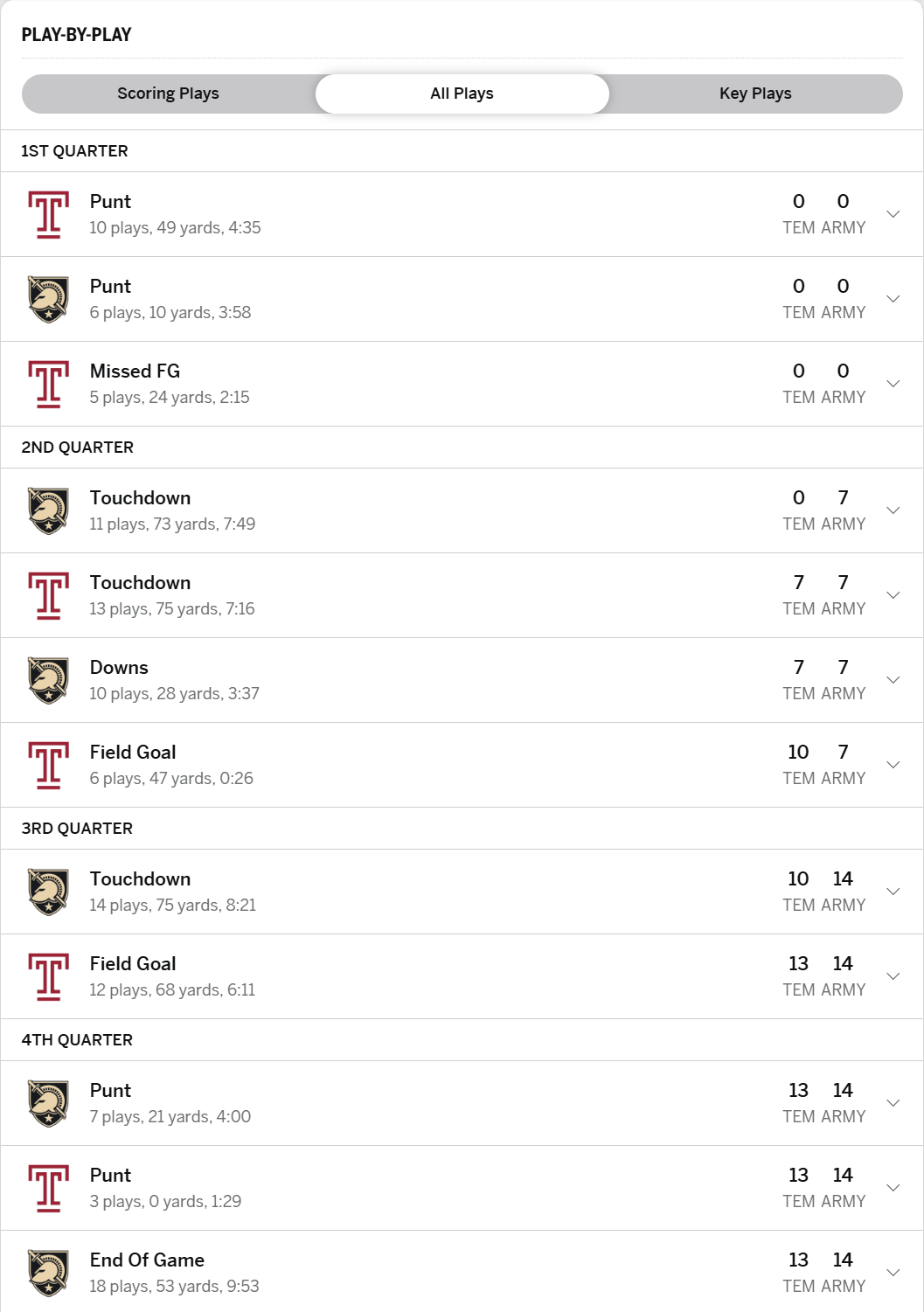The image size is (924, 1312).
Task: Click Temple logo on first-quarter 10-play punt drive
Action: pyautogui.click(x=49, y=214)
